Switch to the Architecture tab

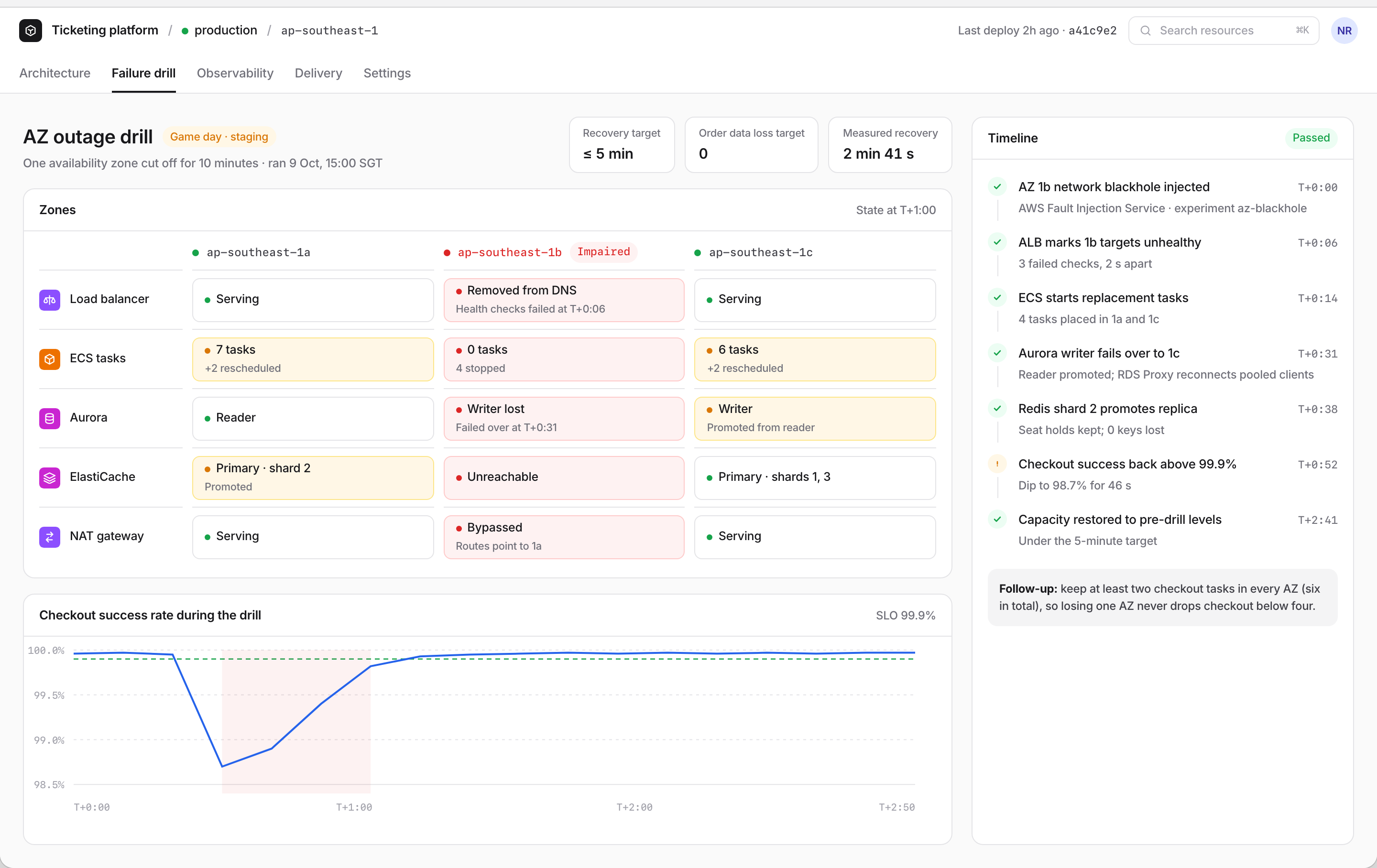pos(55,73)
